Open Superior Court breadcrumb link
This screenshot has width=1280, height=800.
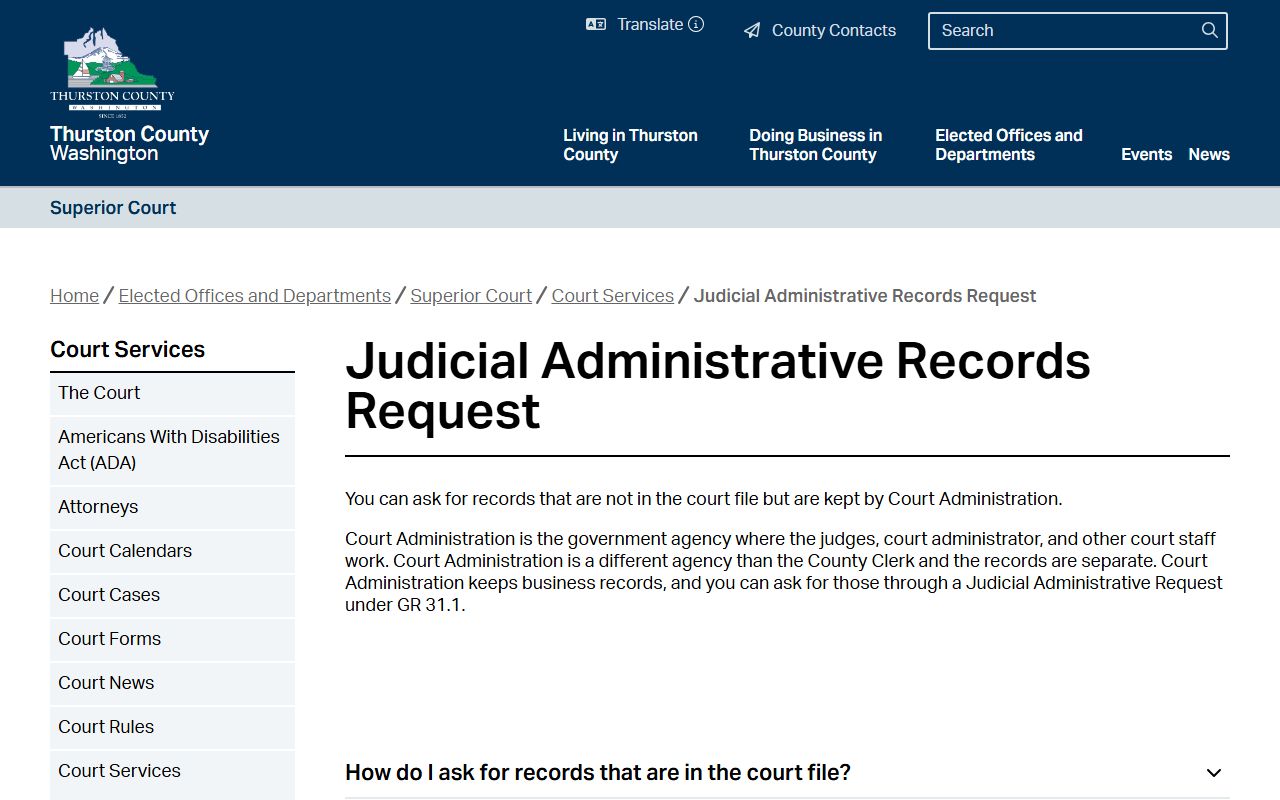(471, 296)
